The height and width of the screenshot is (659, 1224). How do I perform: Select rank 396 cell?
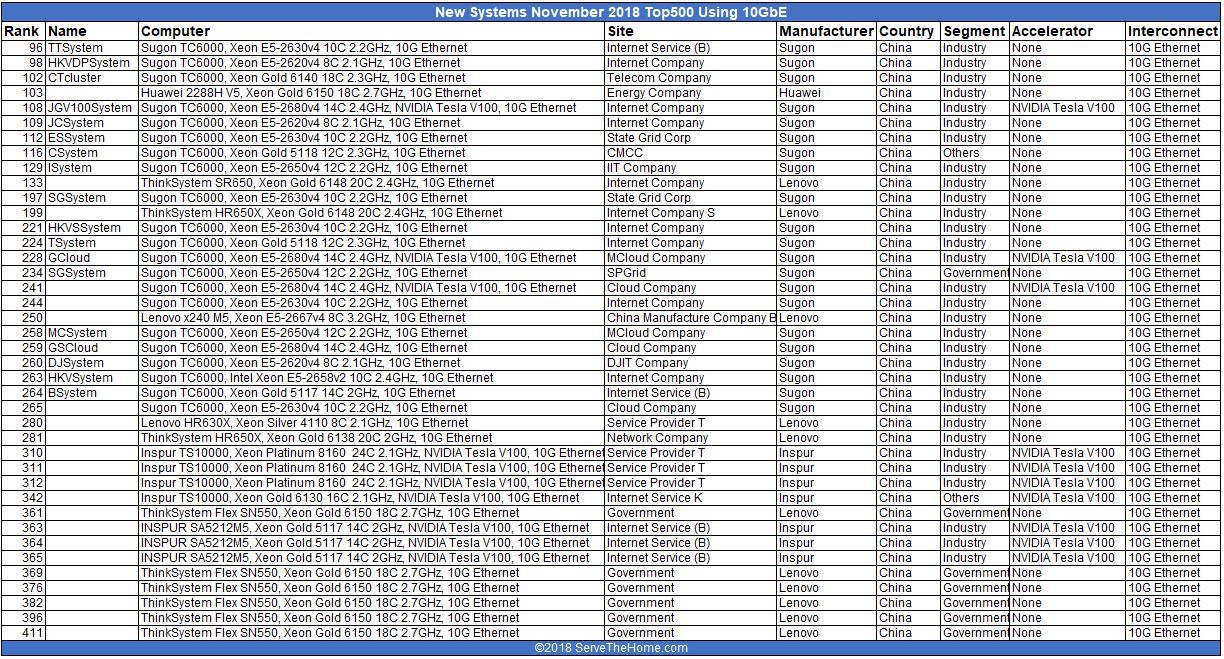pyautogui.click(x=23, y=618)
